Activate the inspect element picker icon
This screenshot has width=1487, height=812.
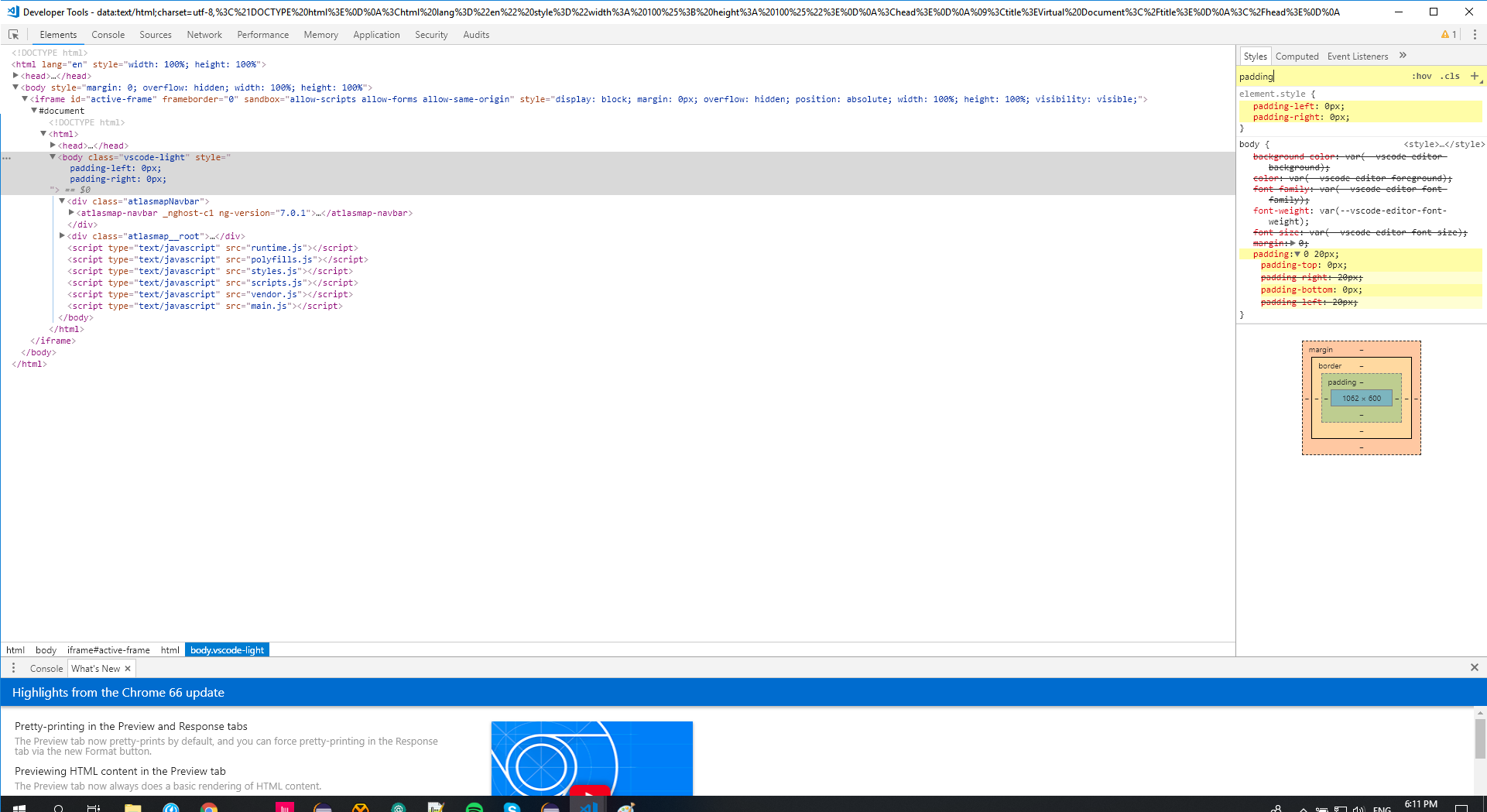tap(14, 35)
